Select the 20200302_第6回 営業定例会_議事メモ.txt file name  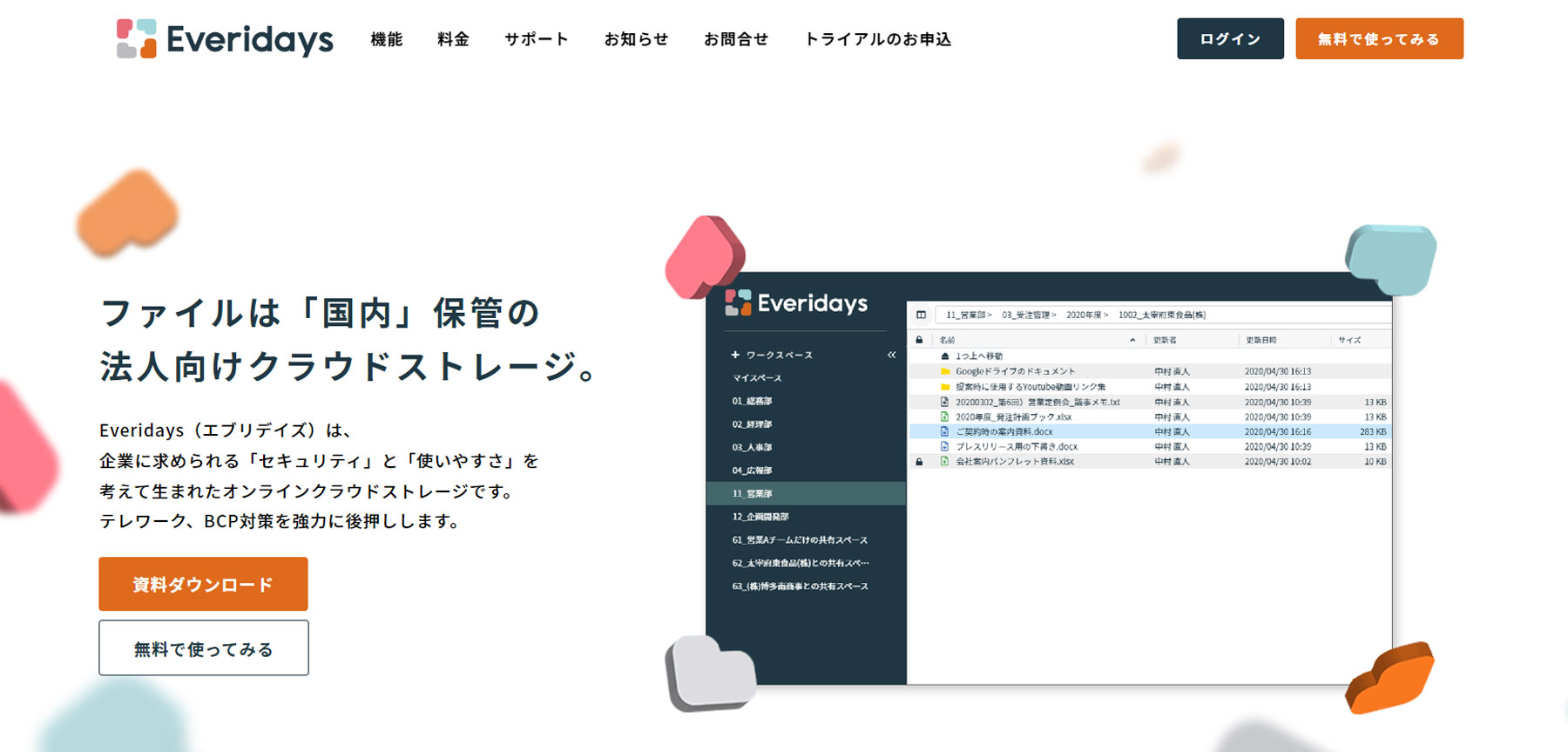1037,403
